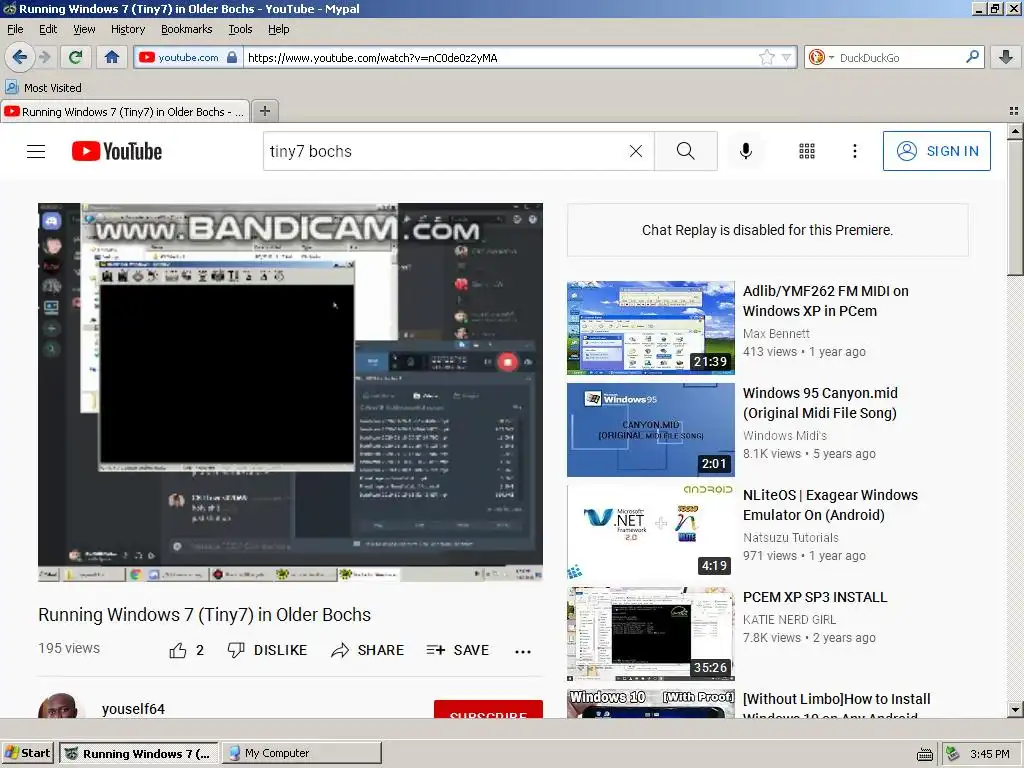Open the YouTube apps grid icon

pos(807,152)
